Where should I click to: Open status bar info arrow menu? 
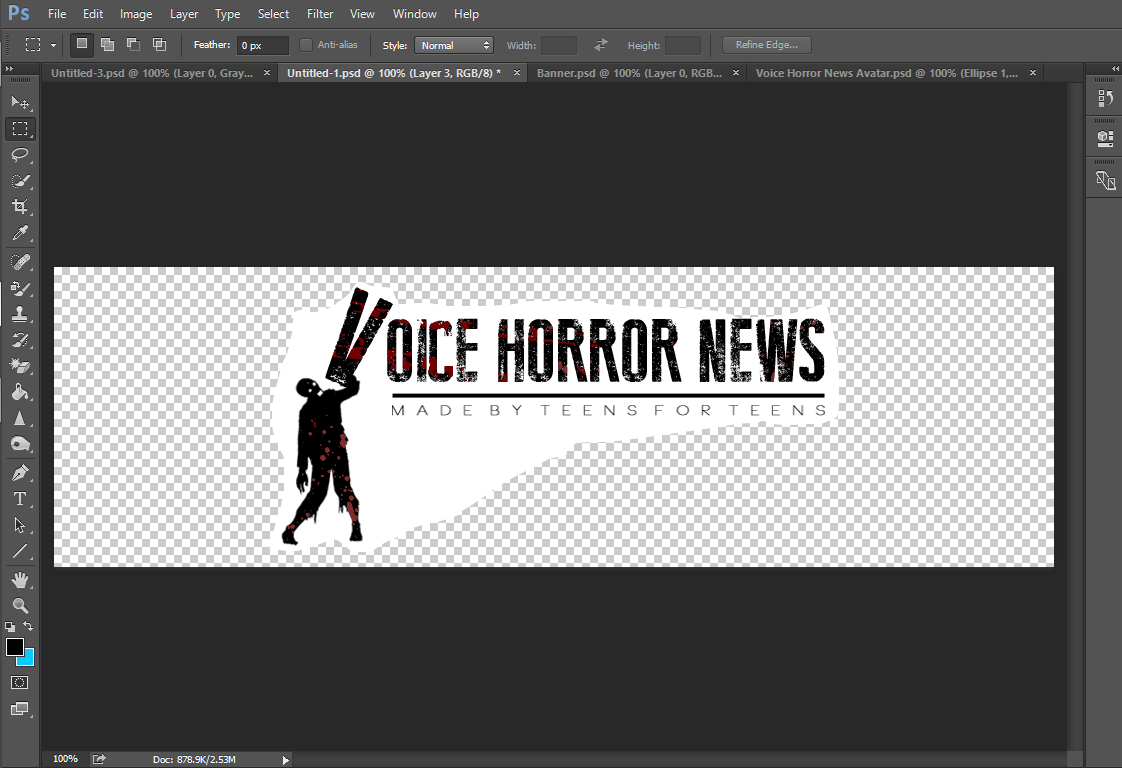(x=286, y=760)
